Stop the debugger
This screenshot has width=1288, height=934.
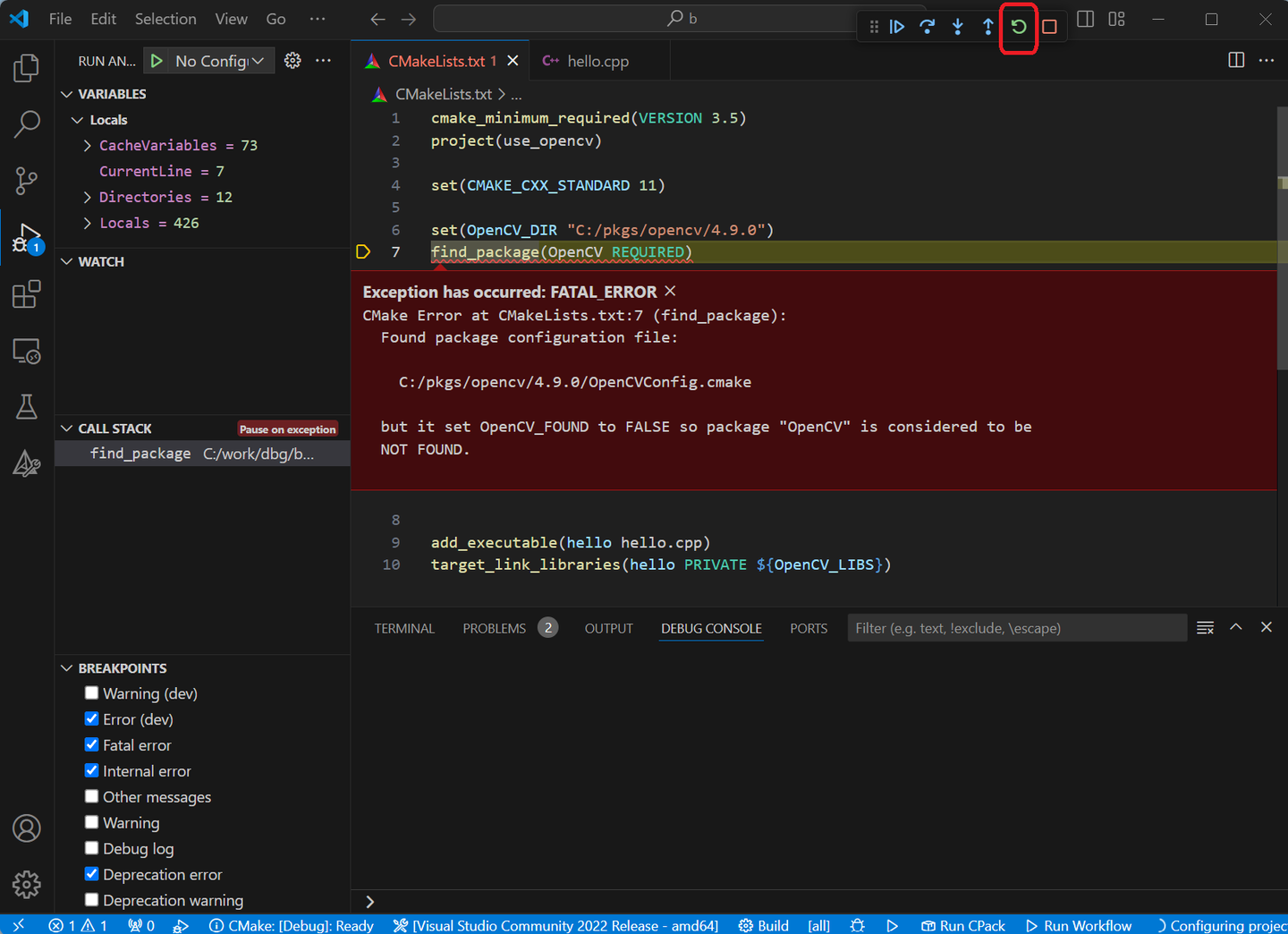pyautogui.click(x=1049, y=27)
